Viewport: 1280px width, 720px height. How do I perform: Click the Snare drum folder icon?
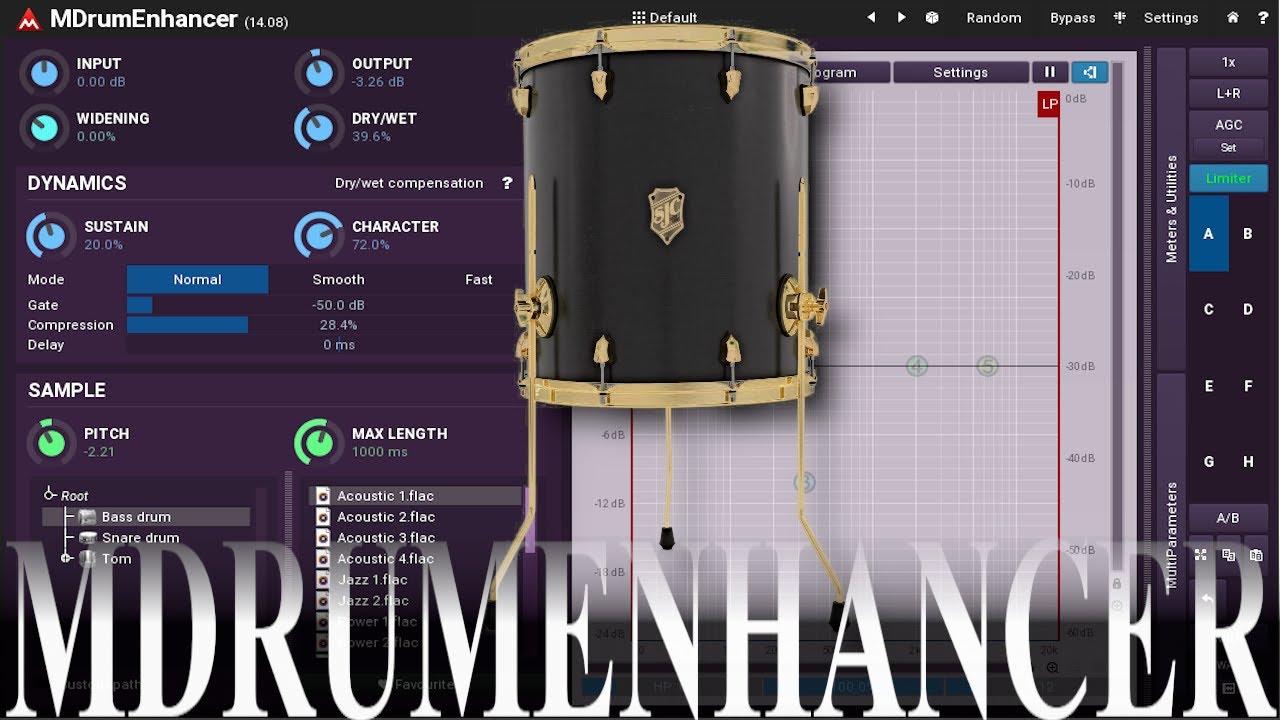[88, 538]
